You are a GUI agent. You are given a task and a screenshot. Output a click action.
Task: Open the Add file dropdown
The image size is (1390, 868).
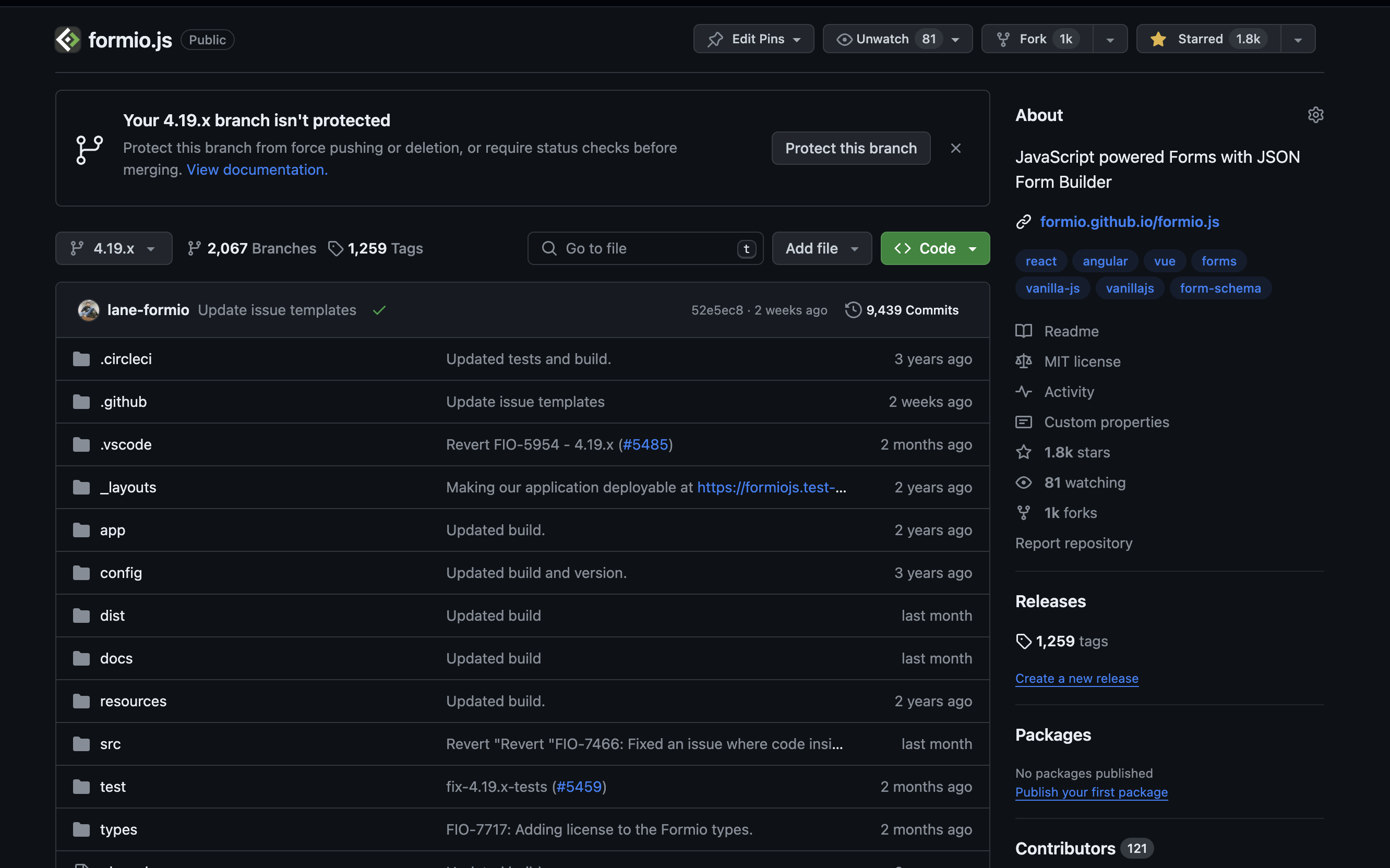pos(822,249)
